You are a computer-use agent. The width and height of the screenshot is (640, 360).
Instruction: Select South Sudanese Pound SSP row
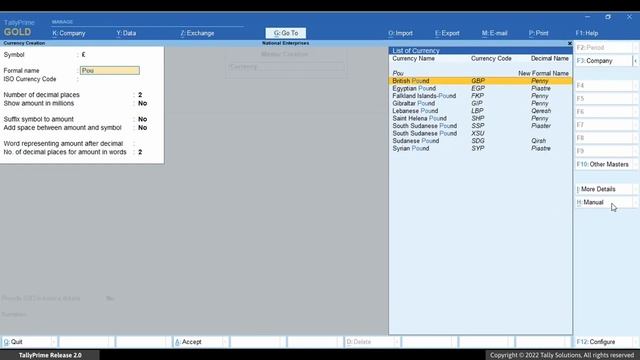pos(480,126)
